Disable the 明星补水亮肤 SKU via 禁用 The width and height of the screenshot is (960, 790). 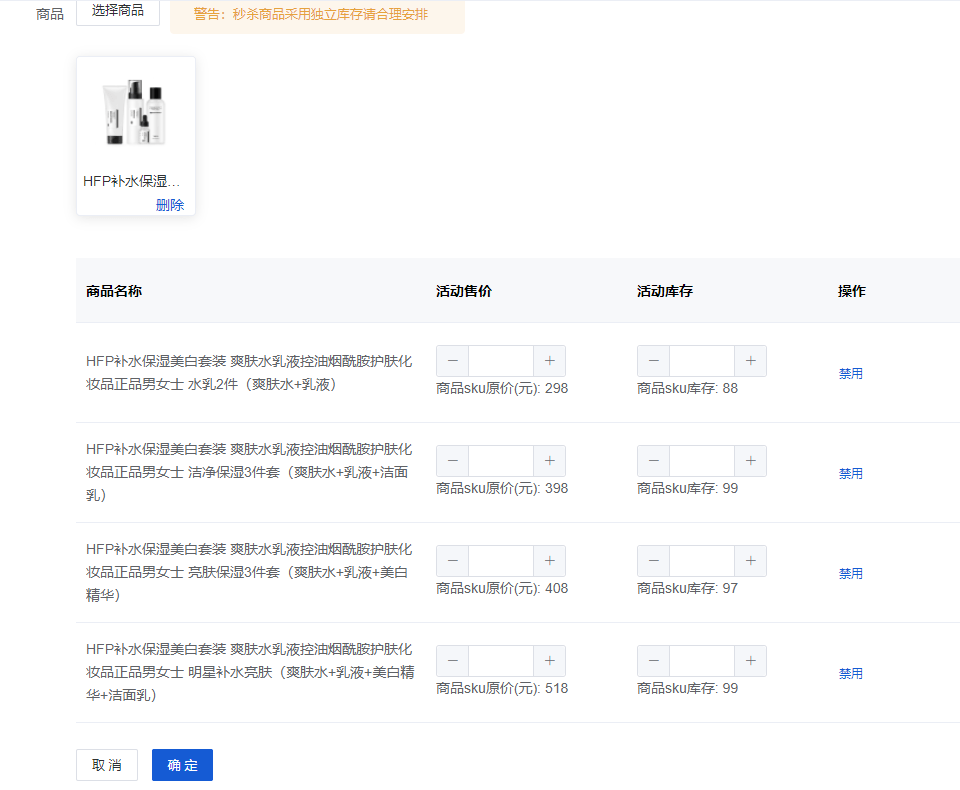[x=850, y=673]
